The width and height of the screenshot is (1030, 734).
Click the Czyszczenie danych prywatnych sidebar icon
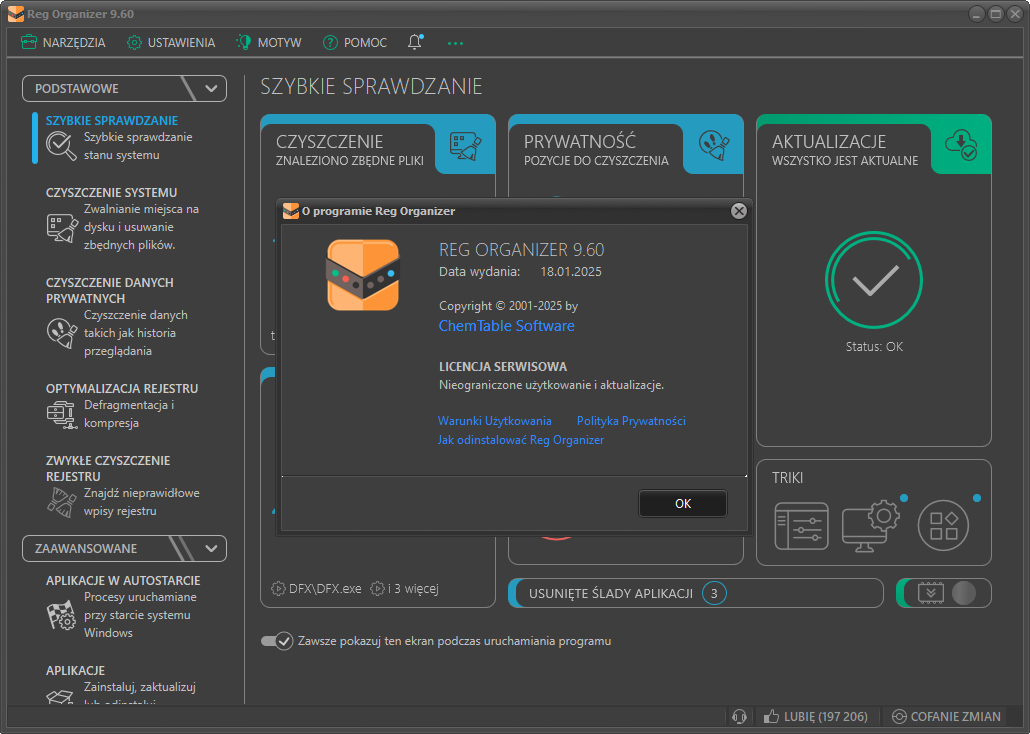[62, 333]
